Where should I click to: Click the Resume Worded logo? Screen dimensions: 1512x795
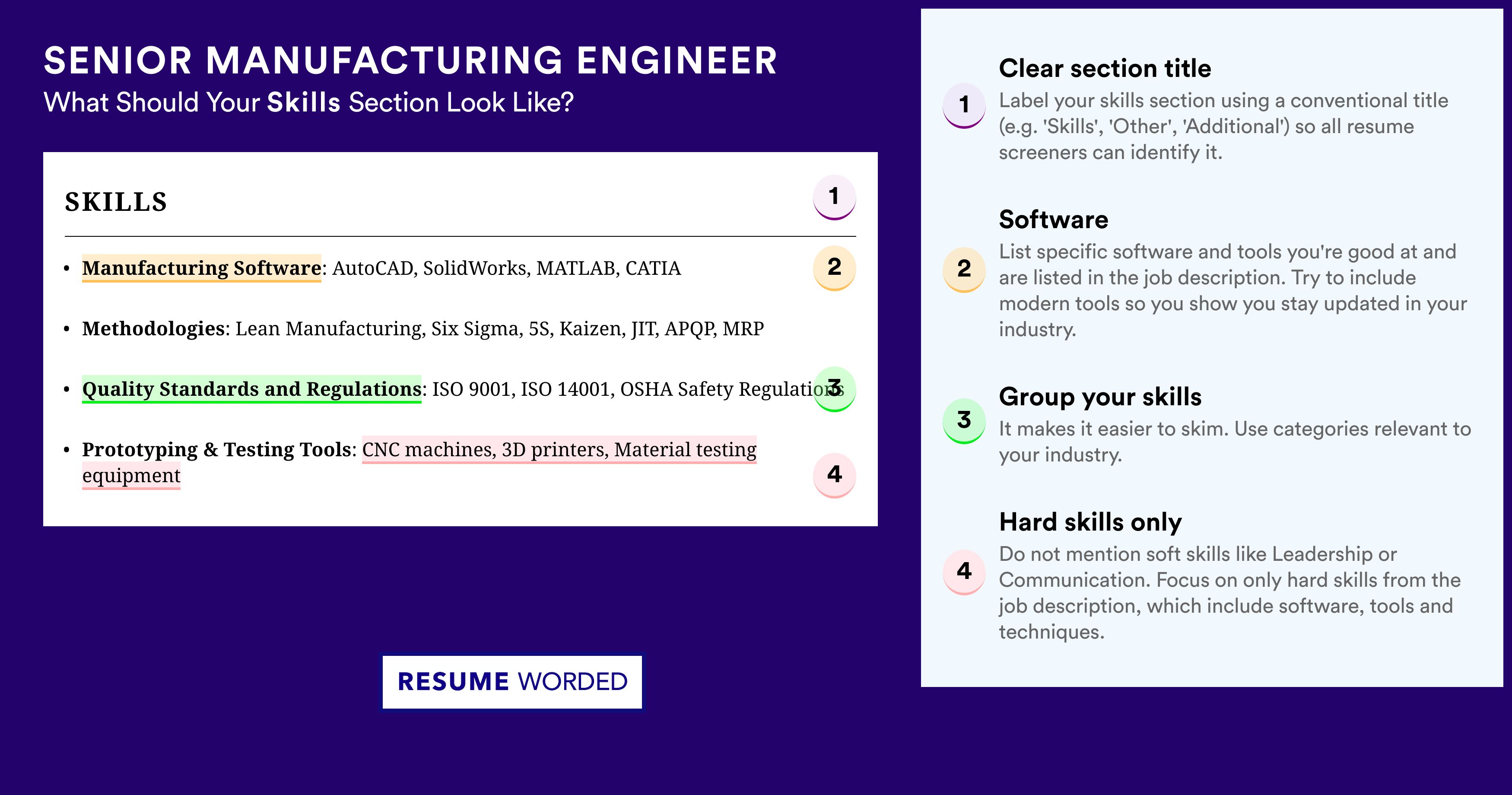[x=512, y=682]
